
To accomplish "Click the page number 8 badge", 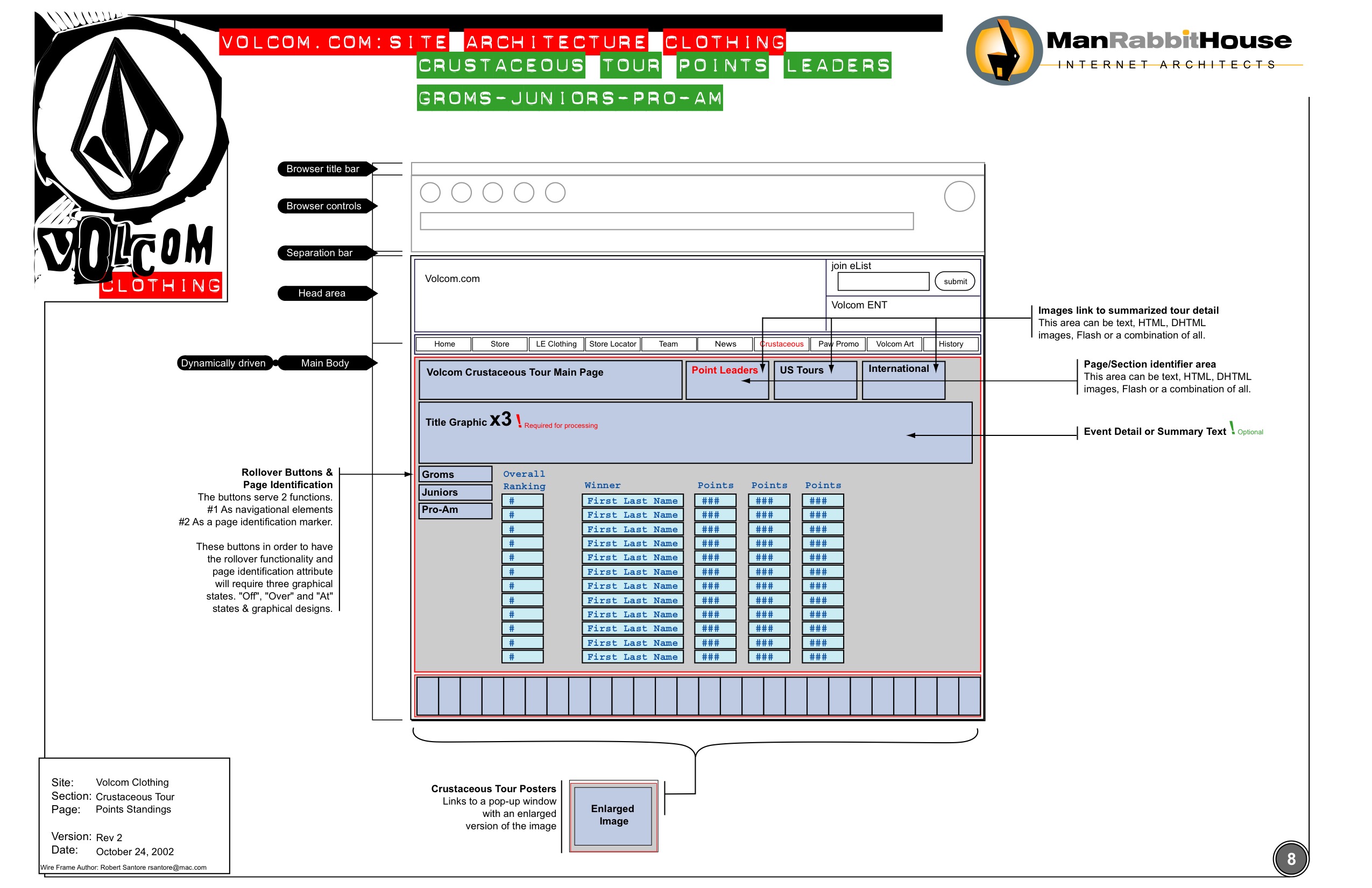I will (x=1290, y=858).
